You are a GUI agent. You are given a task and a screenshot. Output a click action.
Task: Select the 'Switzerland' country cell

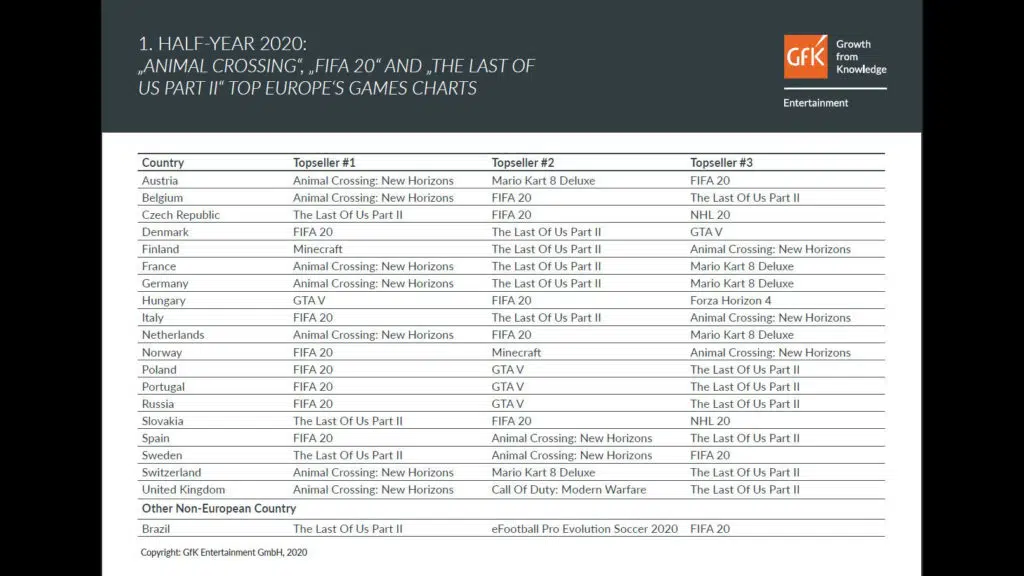[x=171, y=472]
